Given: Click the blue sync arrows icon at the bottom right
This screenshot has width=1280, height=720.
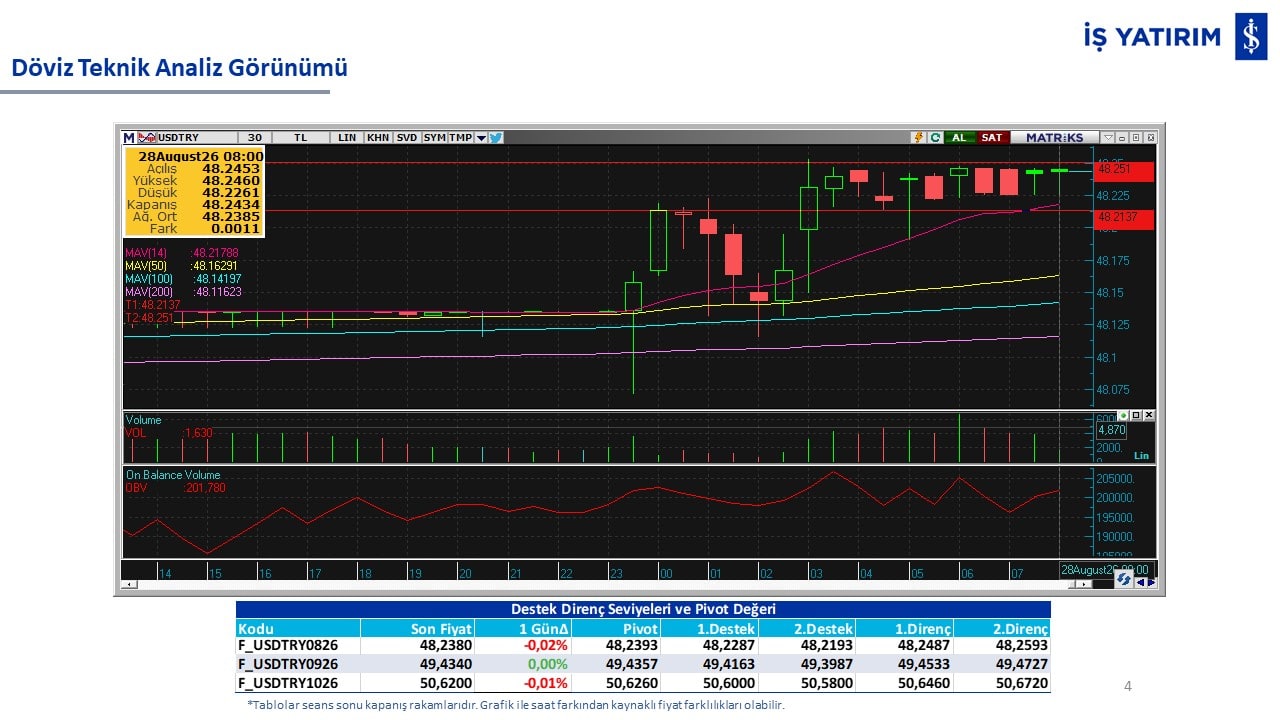Looking at the screenshot, I should click(x=1124, y=579).
